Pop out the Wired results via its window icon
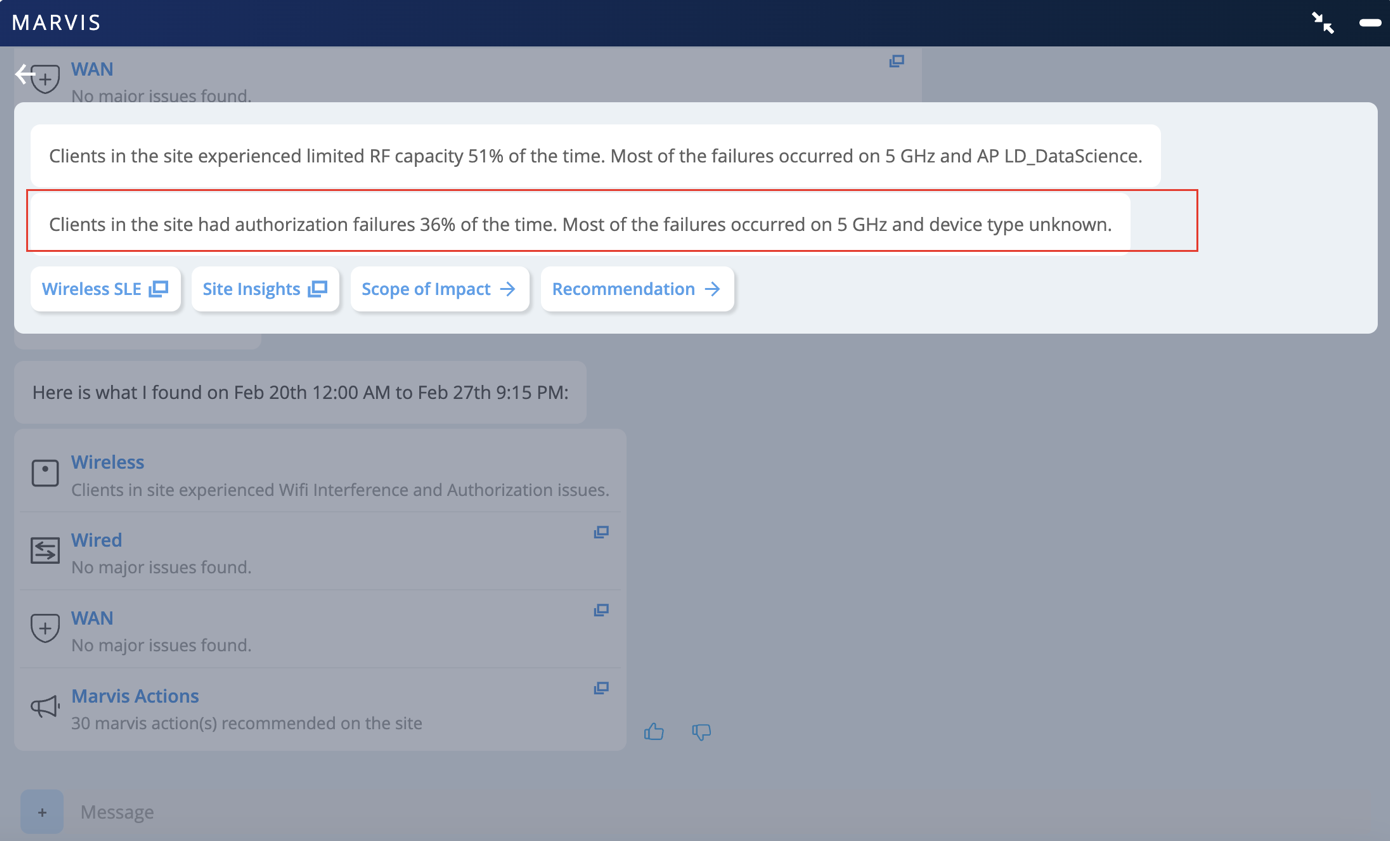 [601, 532]
